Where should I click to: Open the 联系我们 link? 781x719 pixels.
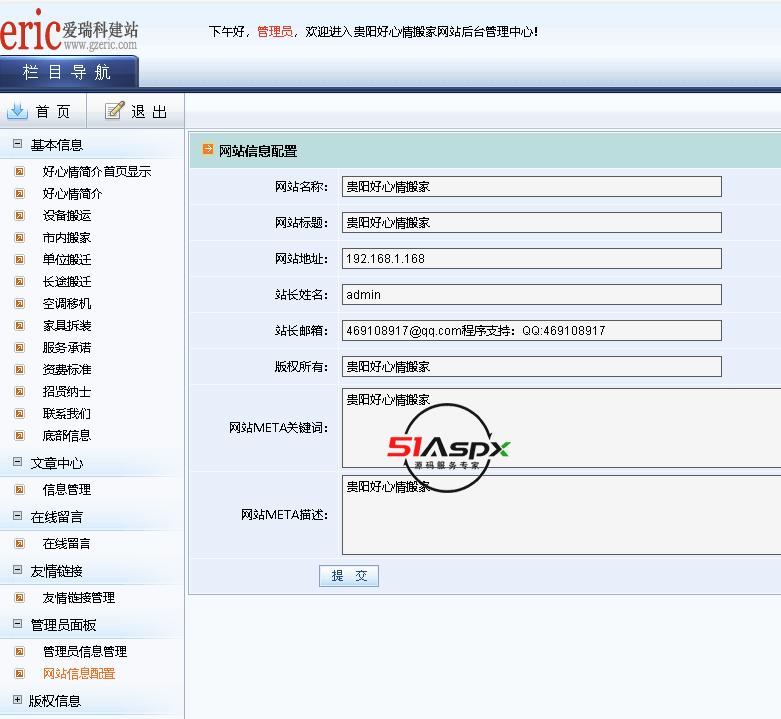pos(67,414)
